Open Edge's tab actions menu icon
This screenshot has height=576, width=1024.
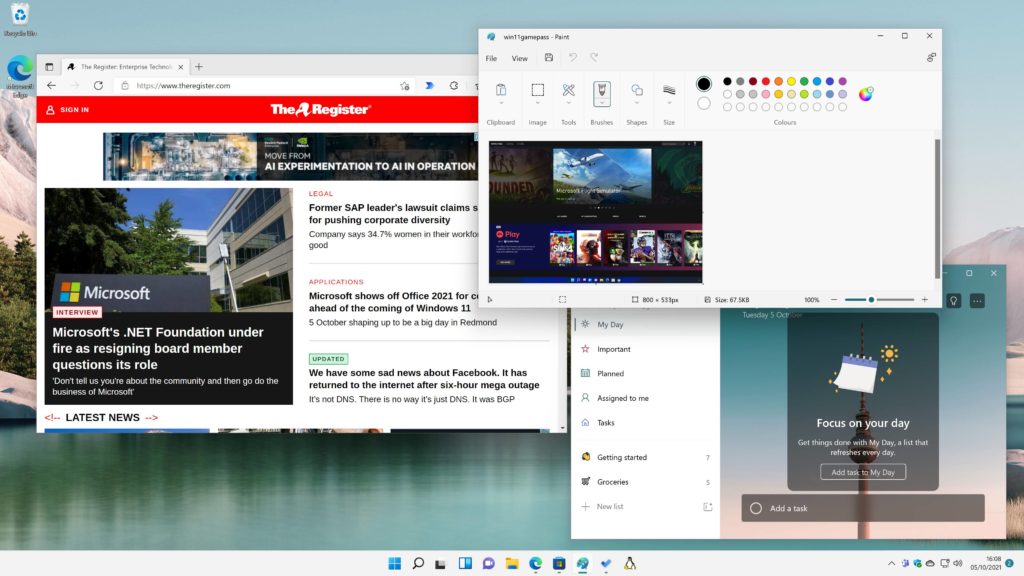(49, 67)
